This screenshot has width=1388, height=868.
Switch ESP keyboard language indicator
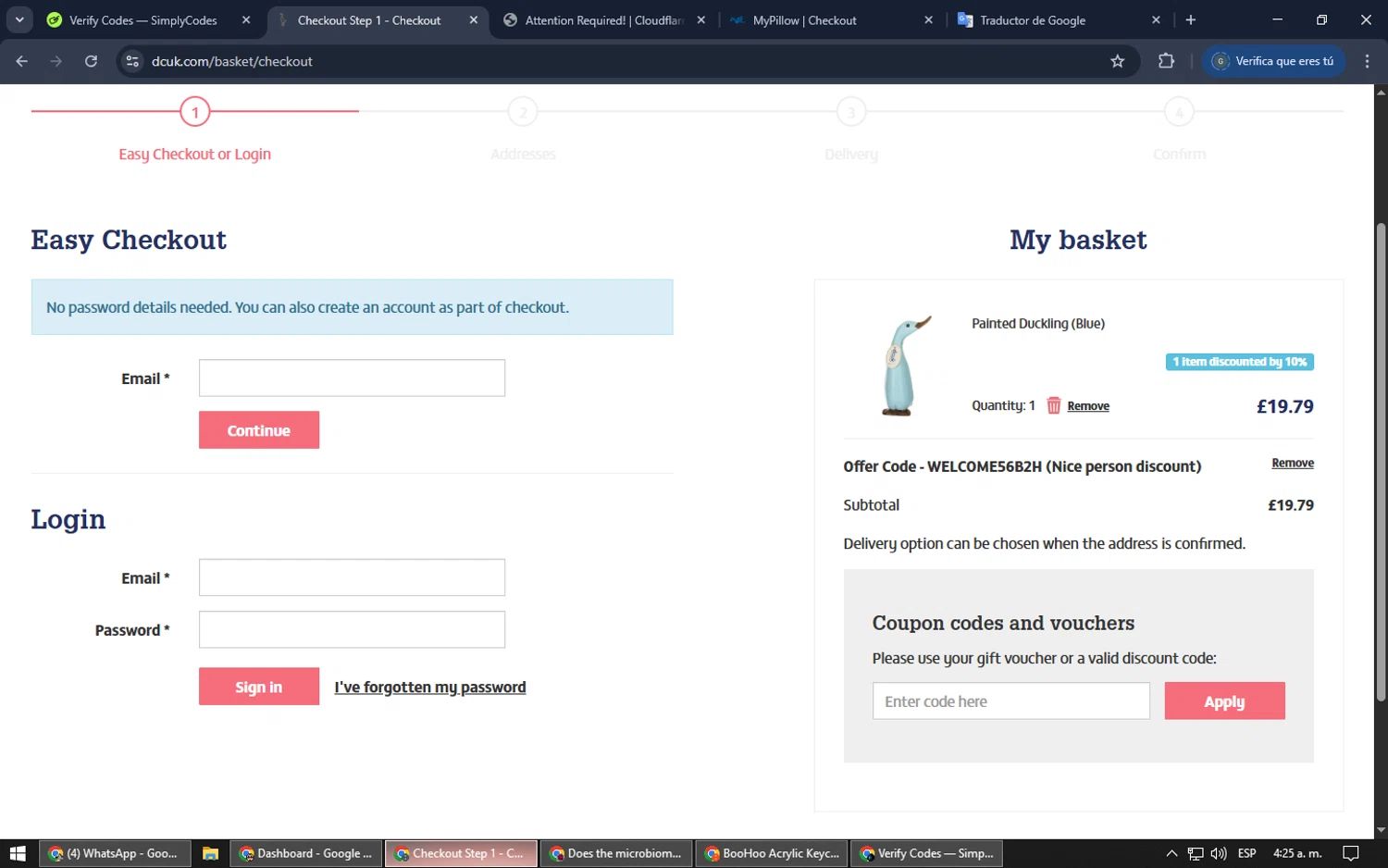pos(1247,853)
